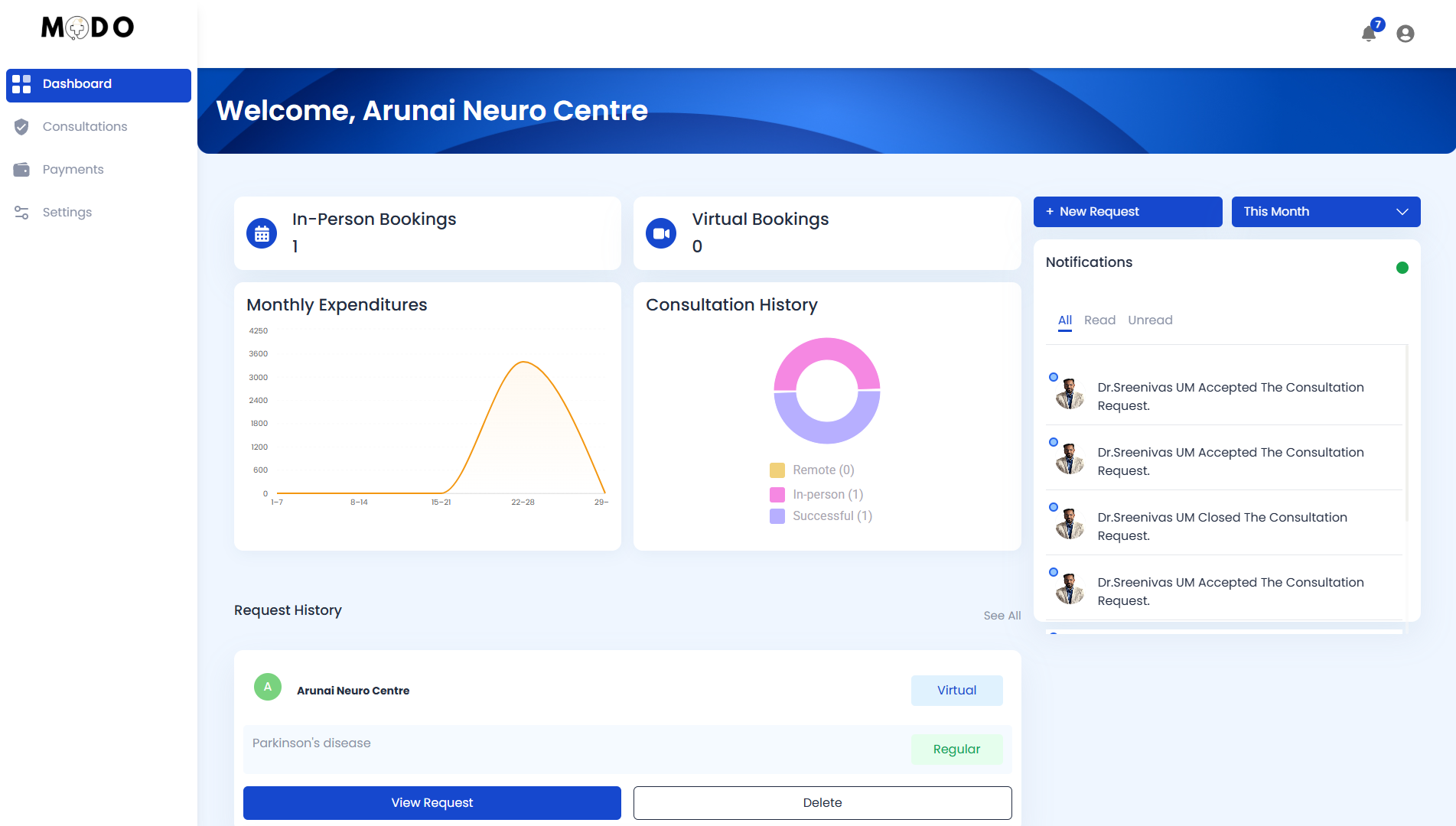The image size is (1456, 826).
Task: Open Consultations from the sidebar
Action: click(x=84, y=127)
